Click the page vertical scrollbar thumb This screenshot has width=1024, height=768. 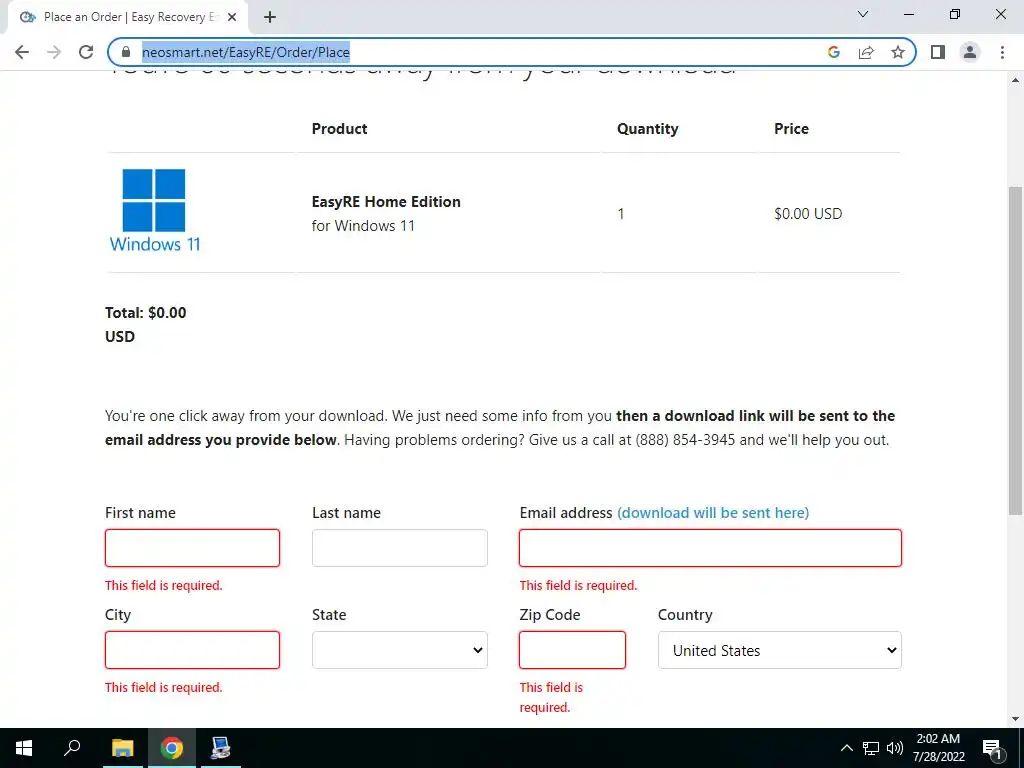click(1015, 349)
